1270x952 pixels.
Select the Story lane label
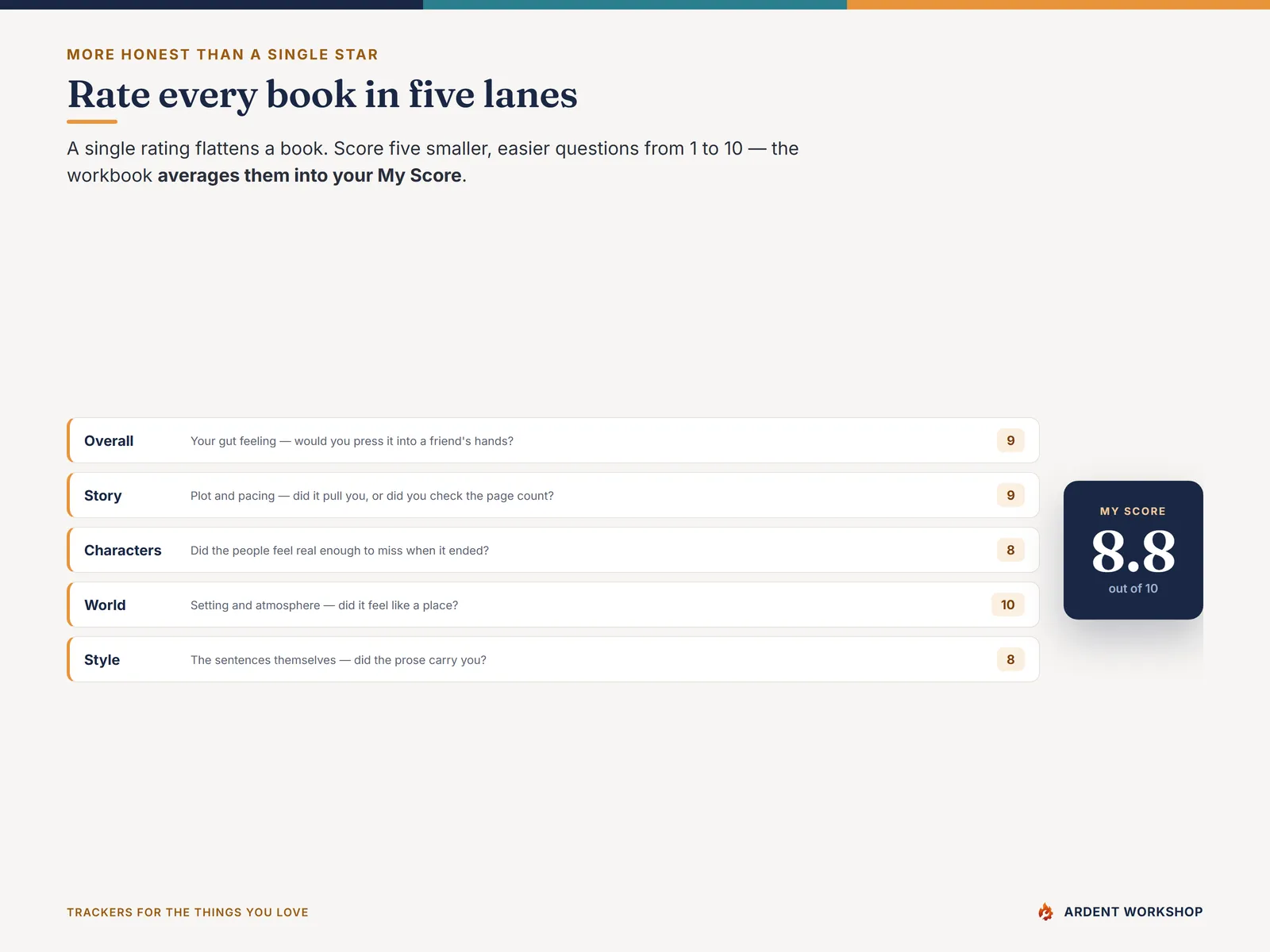tap(103, 496)
